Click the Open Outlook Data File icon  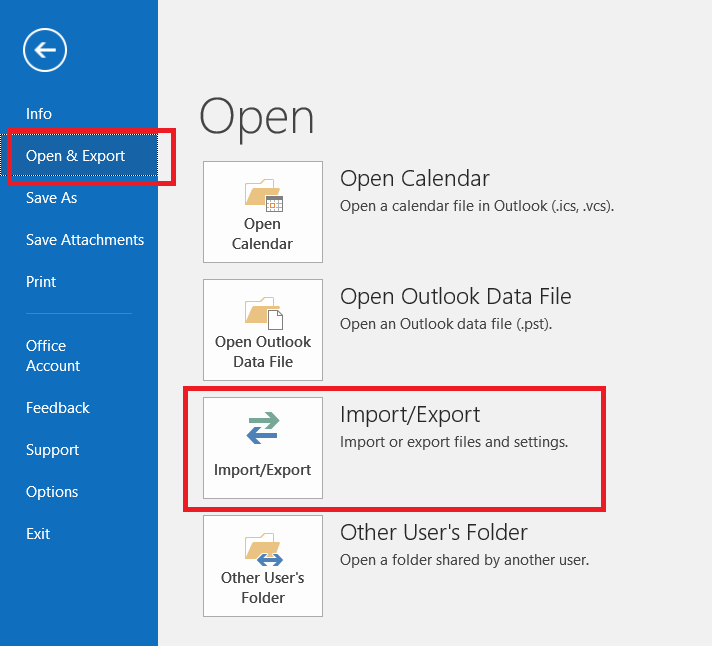pos(263,313)
